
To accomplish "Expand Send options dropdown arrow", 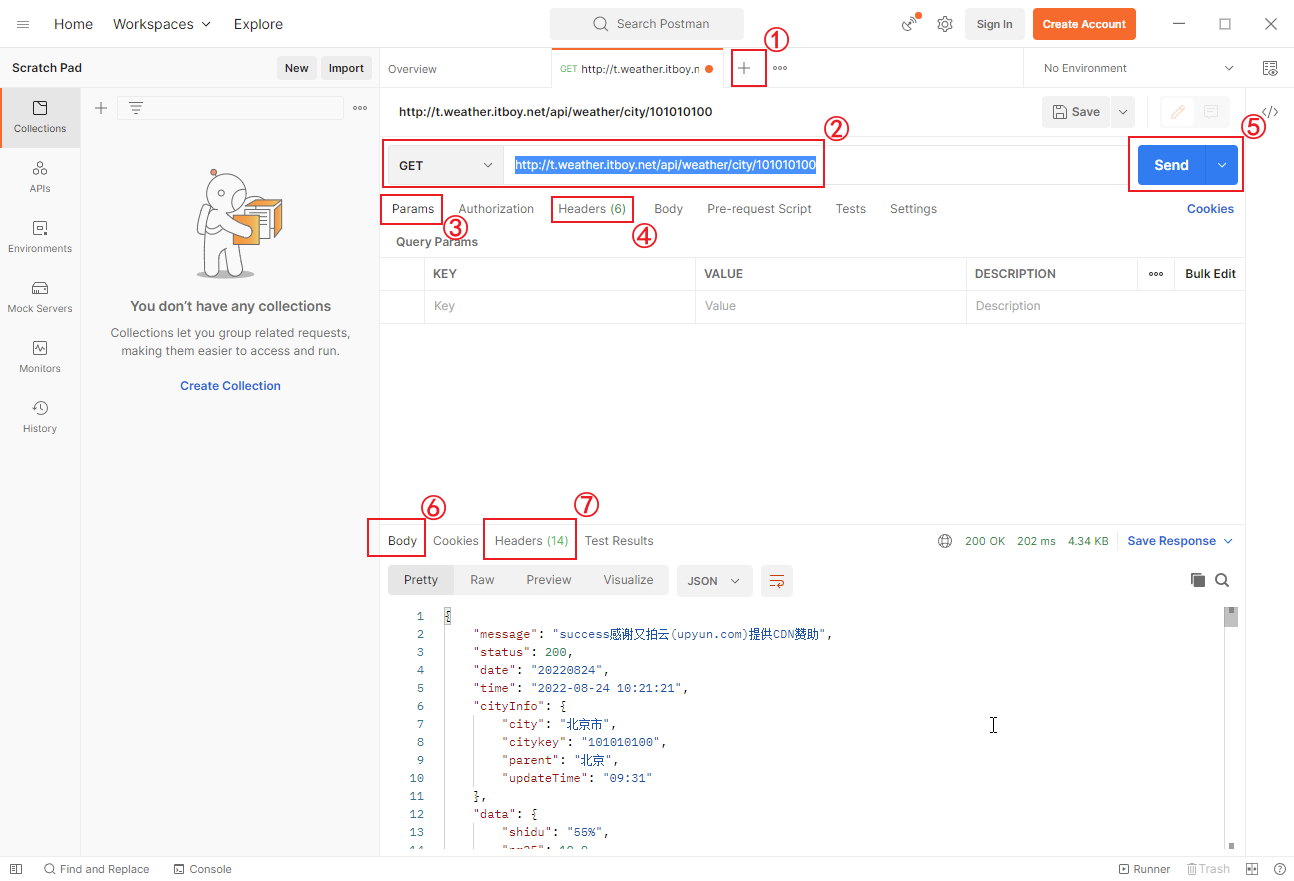I will (x=1222, y=165).
